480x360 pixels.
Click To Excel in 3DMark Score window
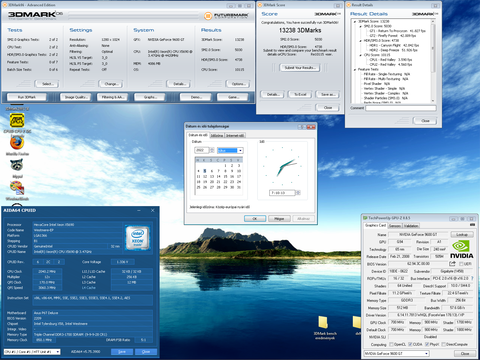pyautogui.click(x=300, y=95)
